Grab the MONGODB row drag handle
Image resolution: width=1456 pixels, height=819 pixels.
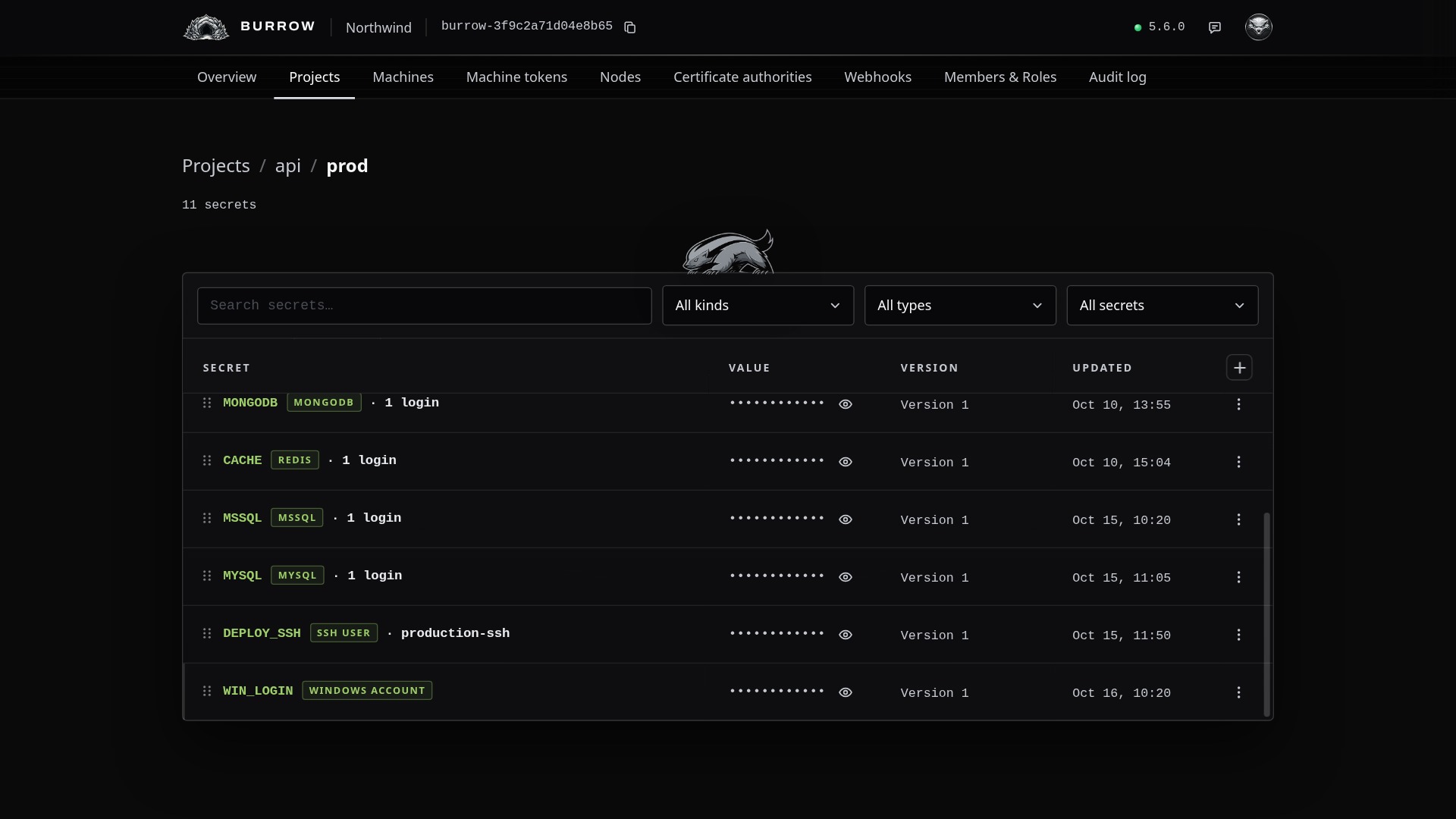click(x=207, y=403)
